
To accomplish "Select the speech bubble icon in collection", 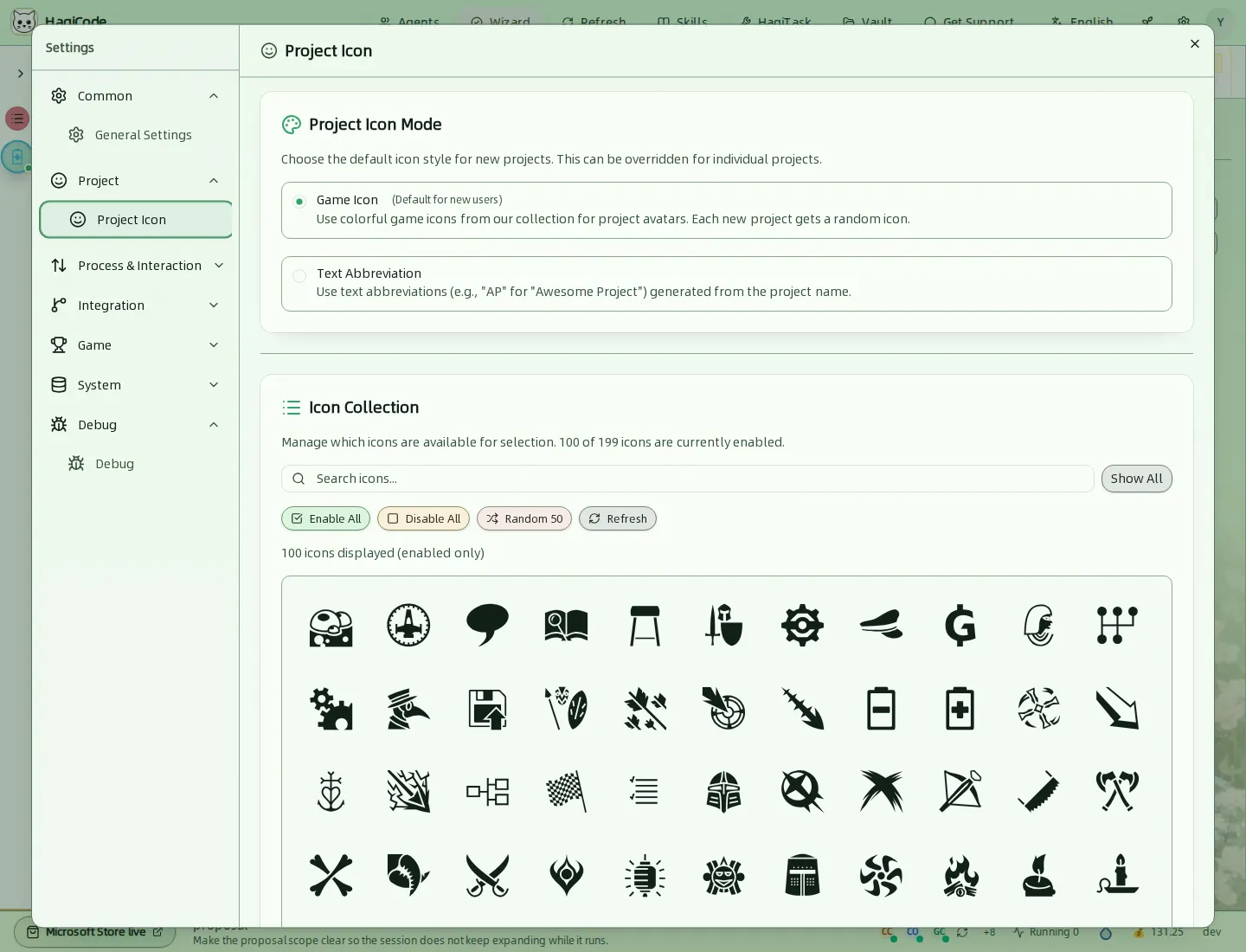I will (x=487, y=625).
